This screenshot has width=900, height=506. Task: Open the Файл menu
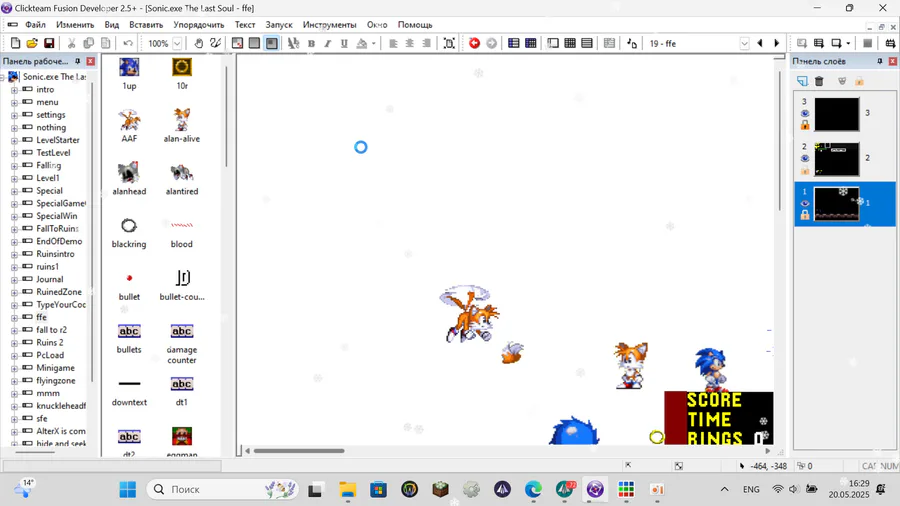pyautogui.click(x=35, y=25)
